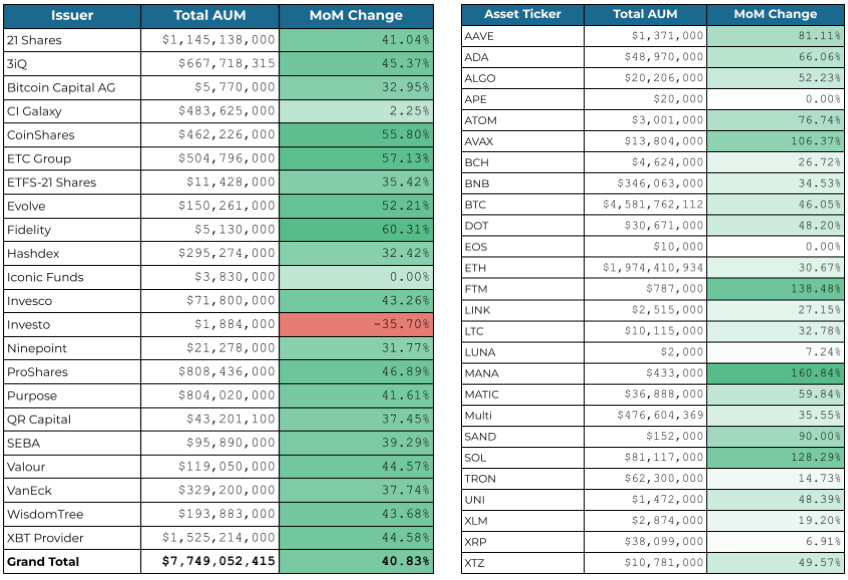Select the ETFS-21 Shares issuer cell
This screenshot has height=580, width=848.
pos(72,182)
